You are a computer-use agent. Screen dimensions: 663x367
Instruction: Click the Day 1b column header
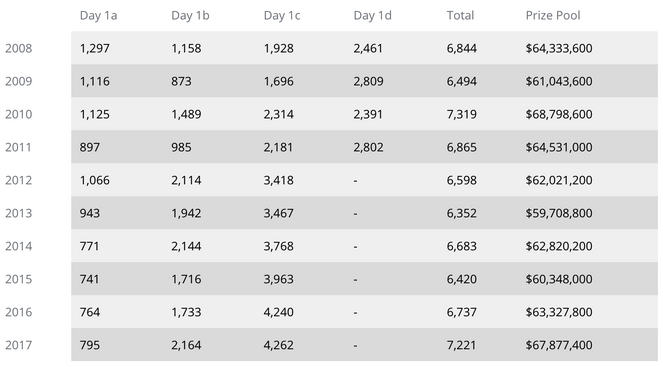pos(190,16)
